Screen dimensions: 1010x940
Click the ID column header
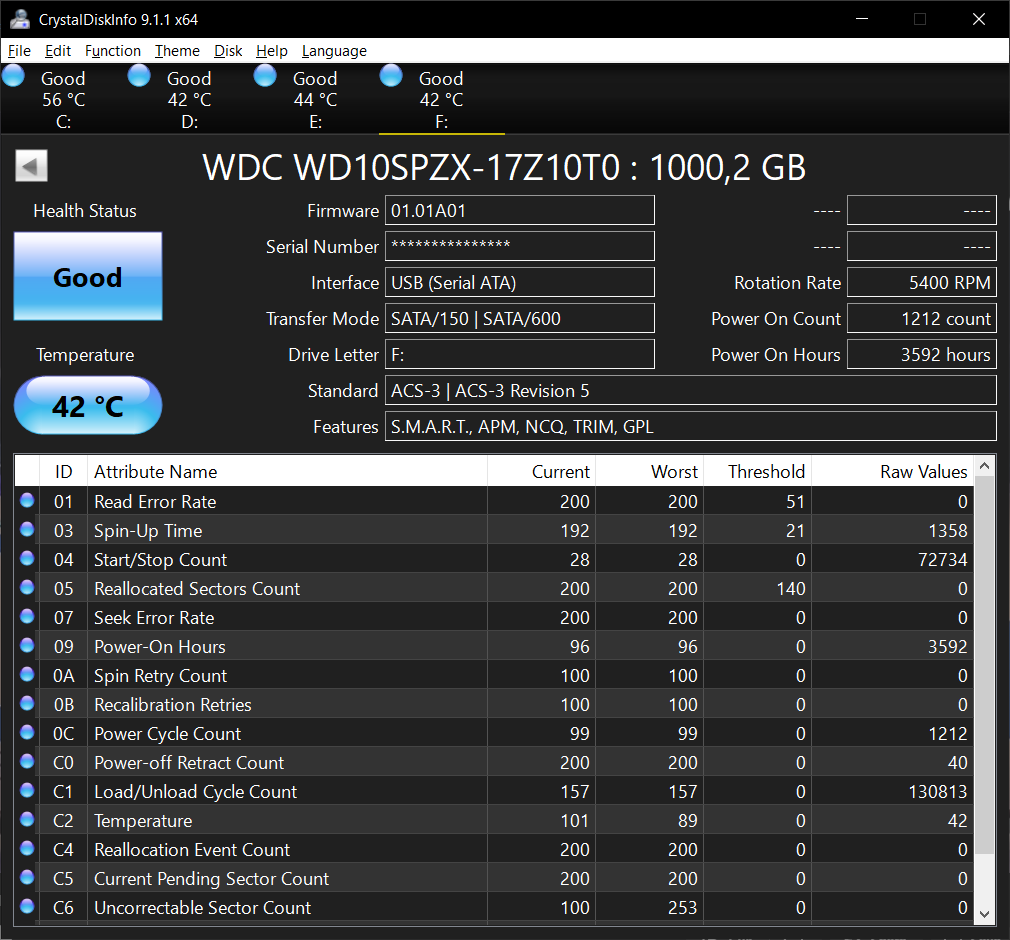[63, 472]
